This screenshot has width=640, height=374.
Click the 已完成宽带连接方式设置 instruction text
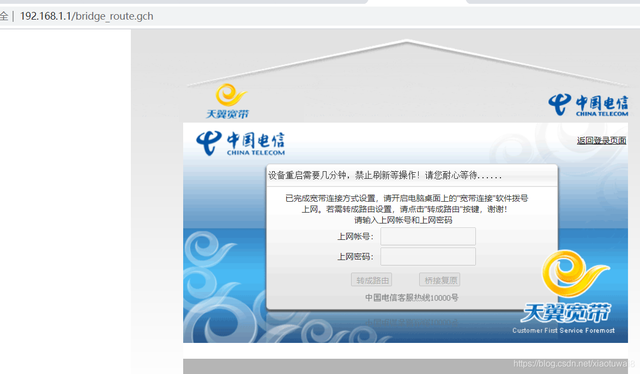[x=407, y=204]
